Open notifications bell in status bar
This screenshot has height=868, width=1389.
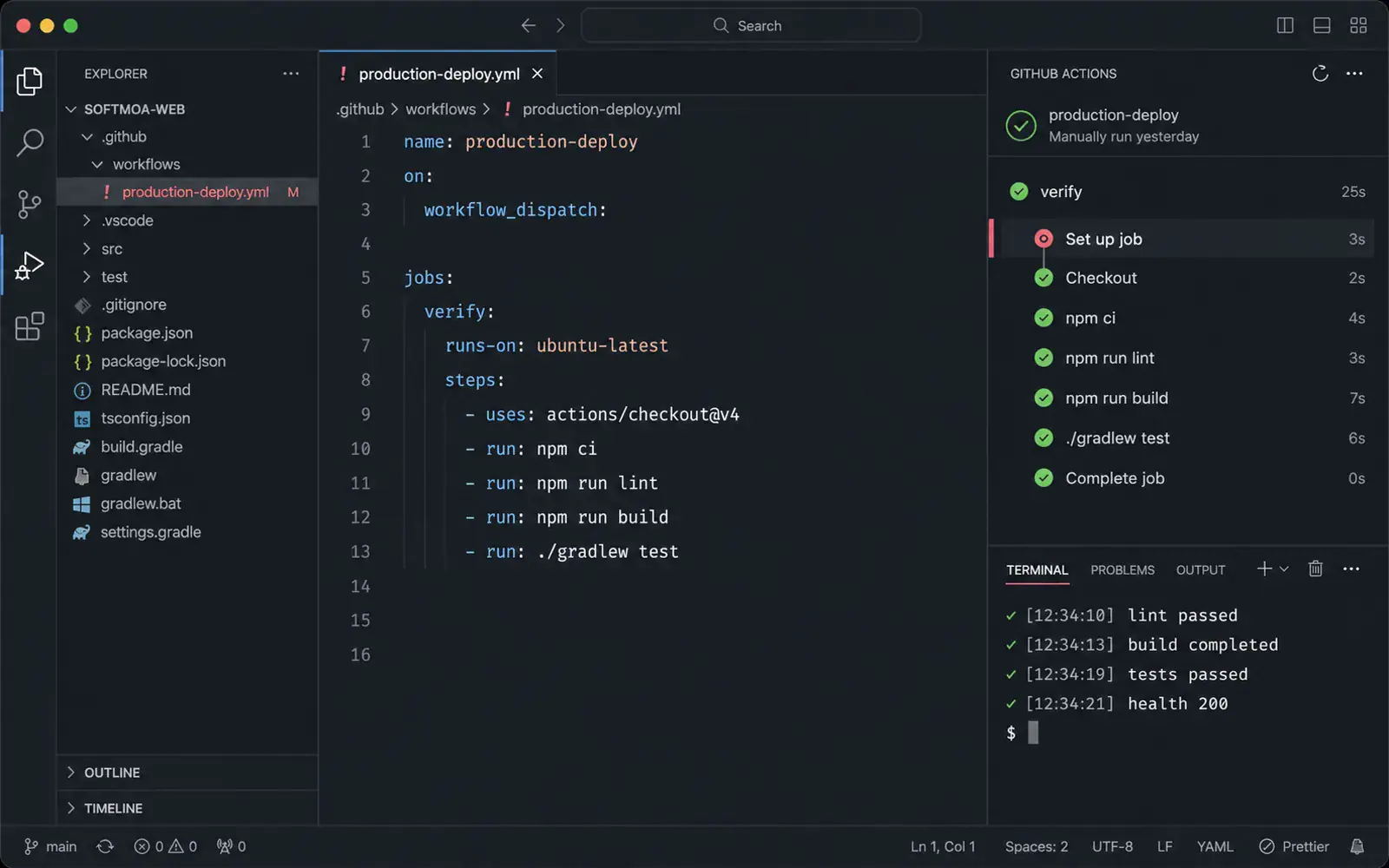tap(1357, 846)
